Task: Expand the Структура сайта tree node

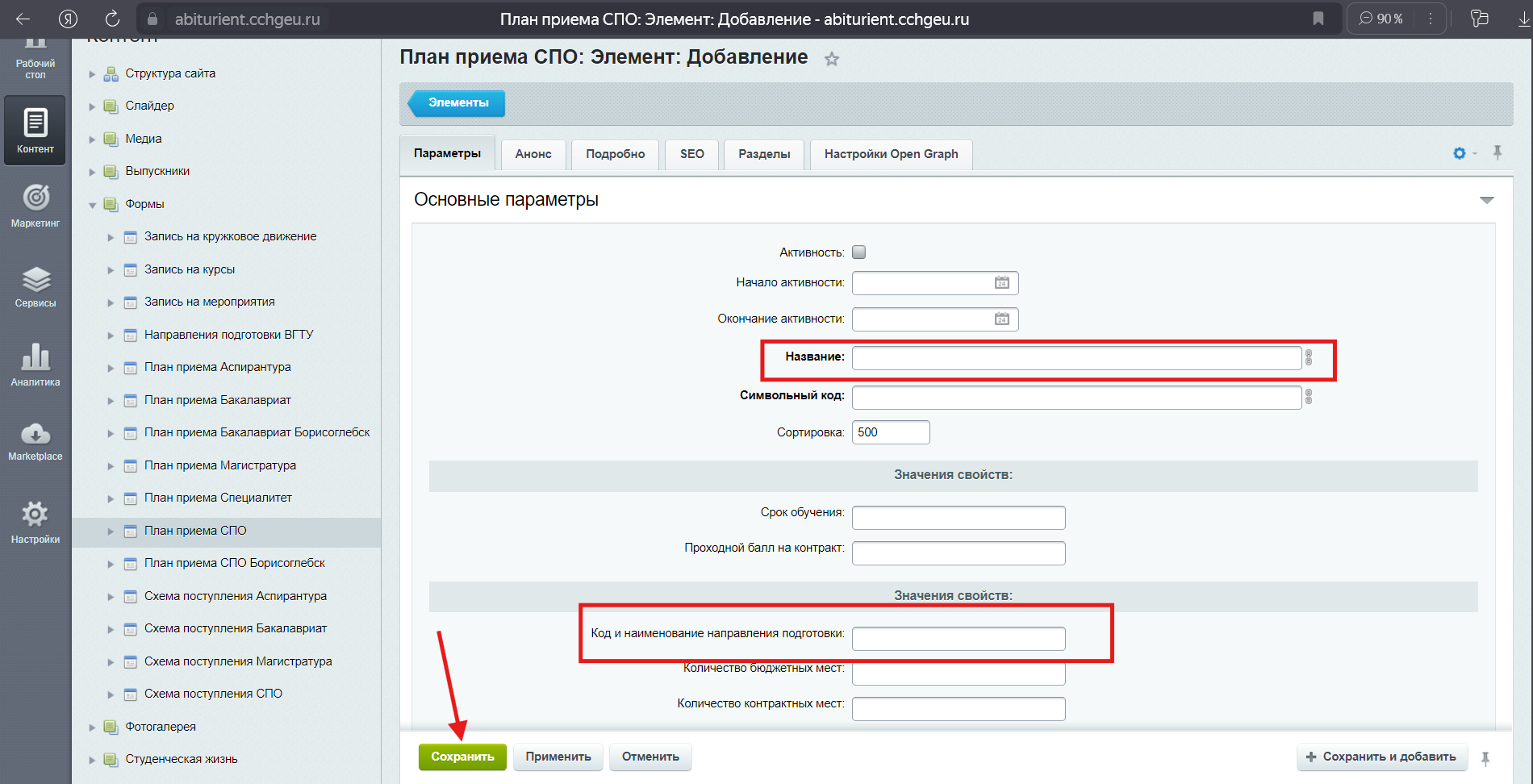Action: tap(92, 74)
